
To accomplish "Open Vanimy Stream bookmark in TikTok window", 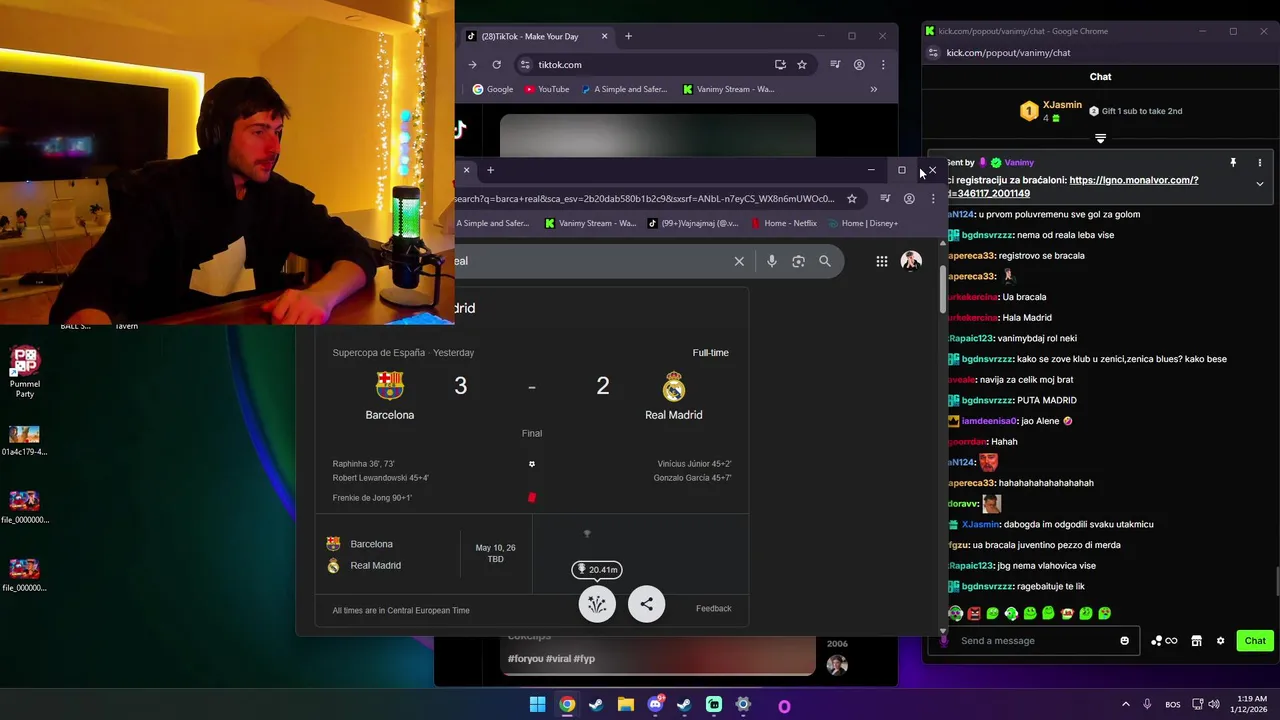I will click(x=728, y=89).
